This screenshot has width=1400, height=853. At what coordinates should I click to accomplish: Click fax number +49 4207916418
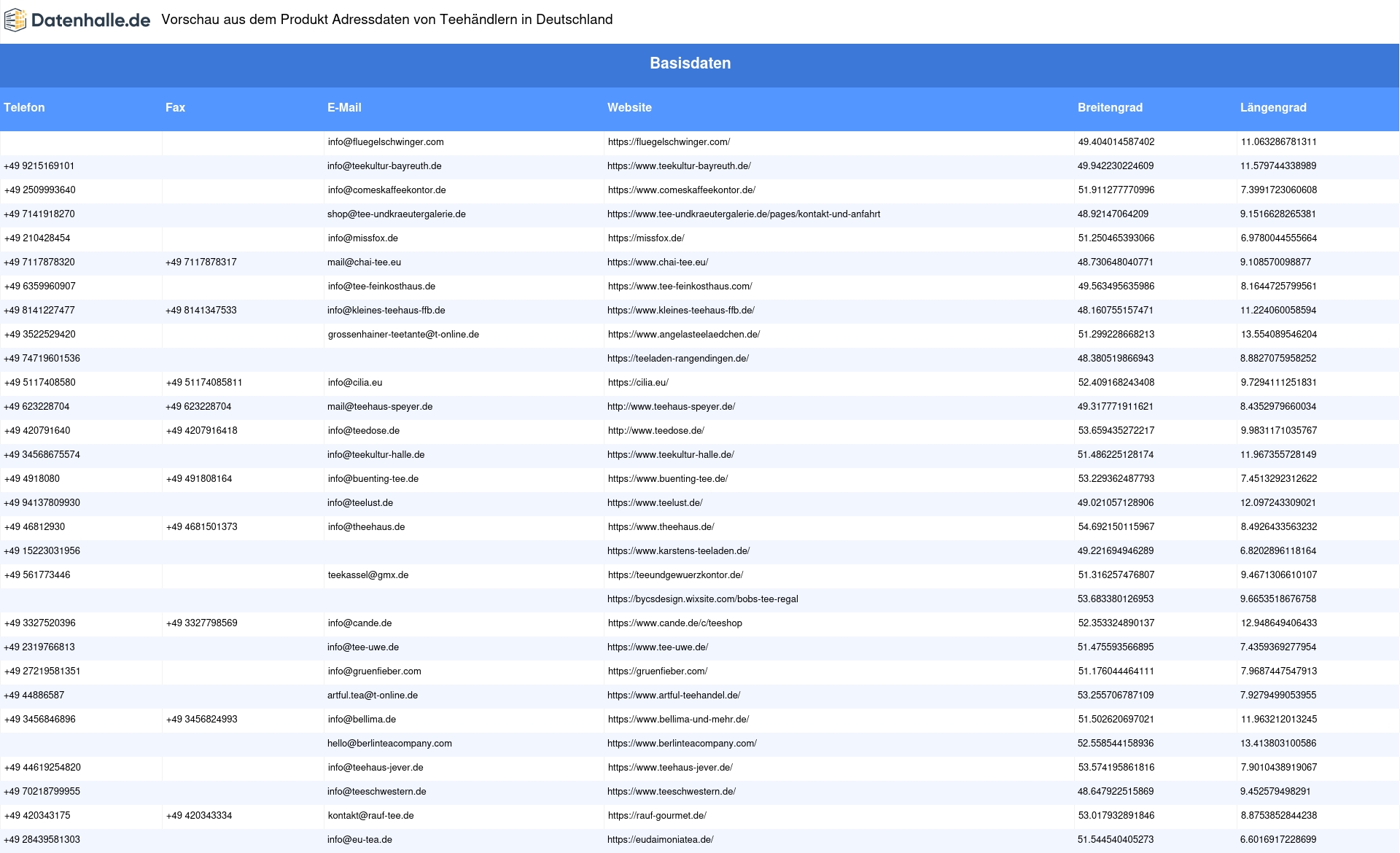[201, 431]
